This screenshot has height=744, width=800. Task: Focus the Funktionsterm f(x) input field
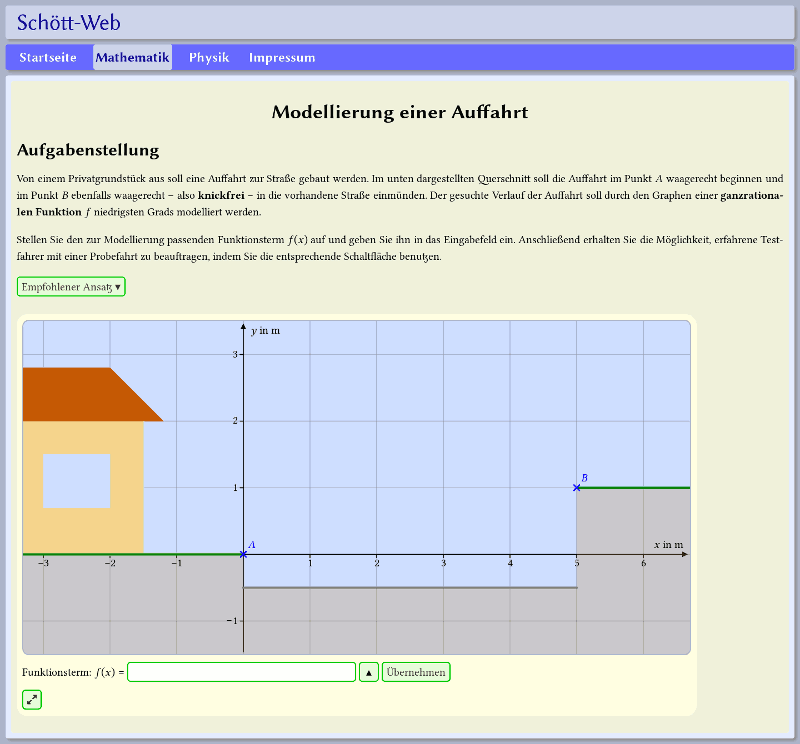pos(241,672)
